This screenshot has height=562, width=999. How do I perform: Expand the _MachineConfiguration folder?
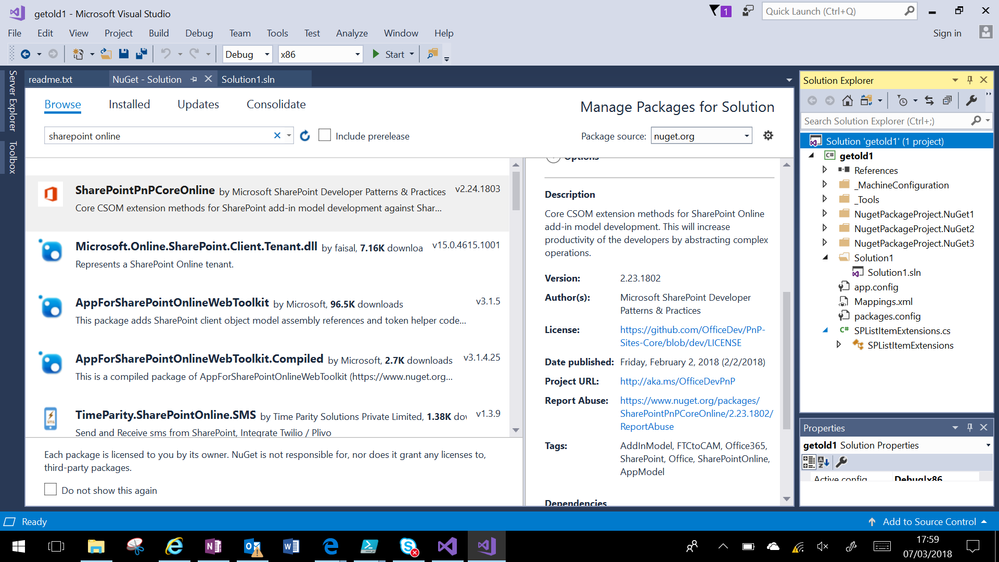coord(825,185)
